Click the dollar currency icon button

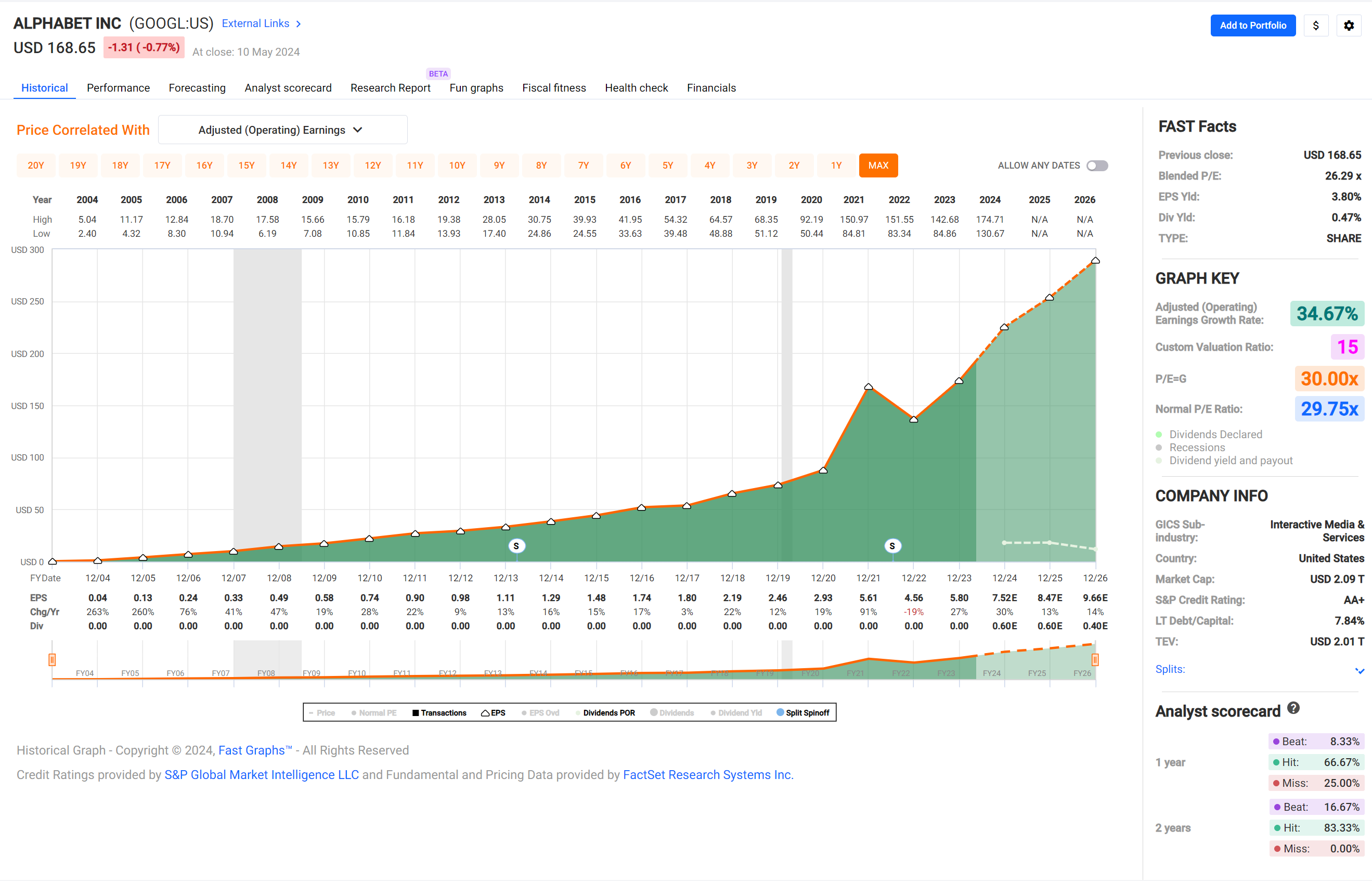click(x=1315, y=25)
